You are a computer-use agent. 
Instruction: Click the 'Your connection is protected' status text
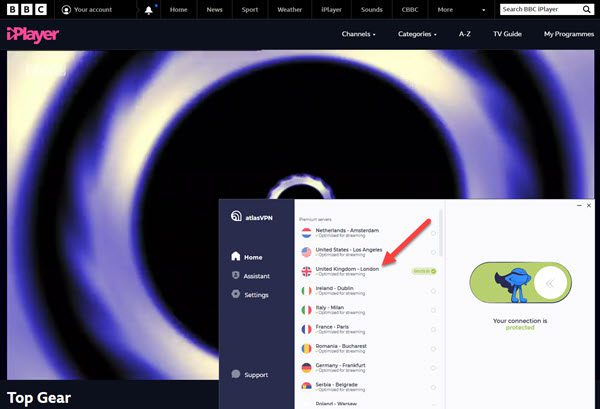520,324
